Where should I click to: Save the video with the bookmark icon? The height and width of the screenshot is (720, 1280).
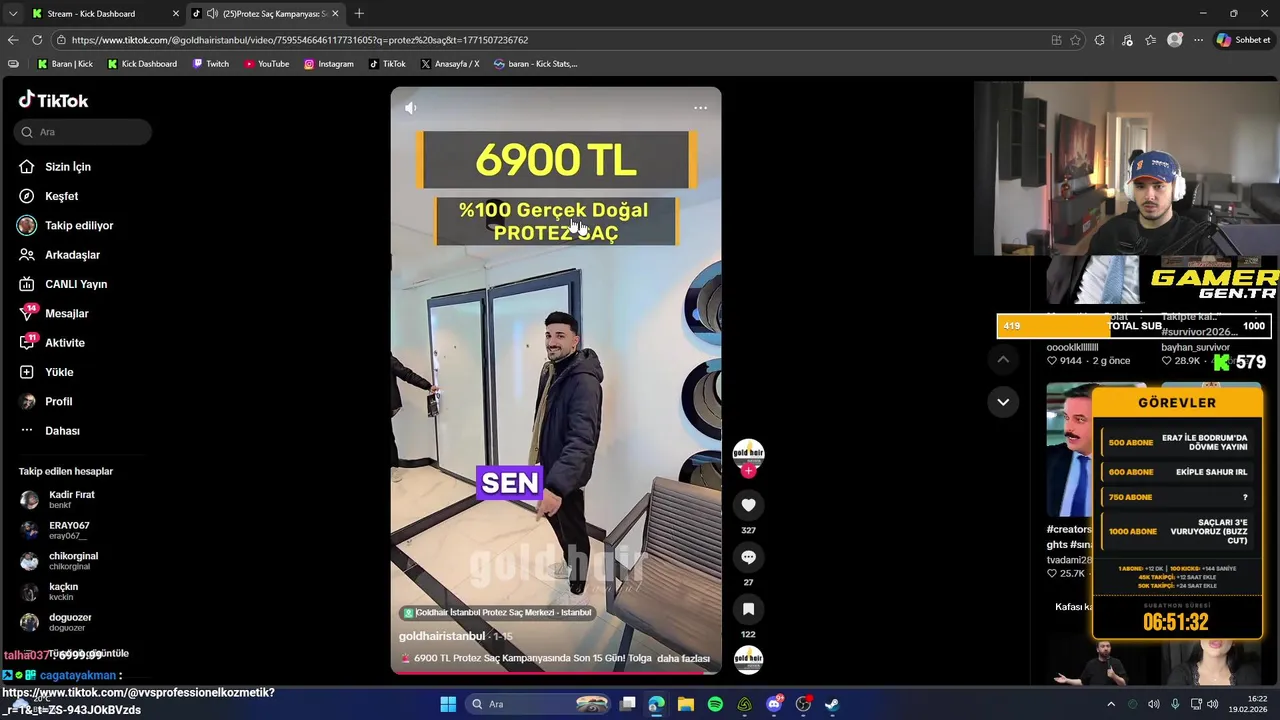tap(748, 609)
